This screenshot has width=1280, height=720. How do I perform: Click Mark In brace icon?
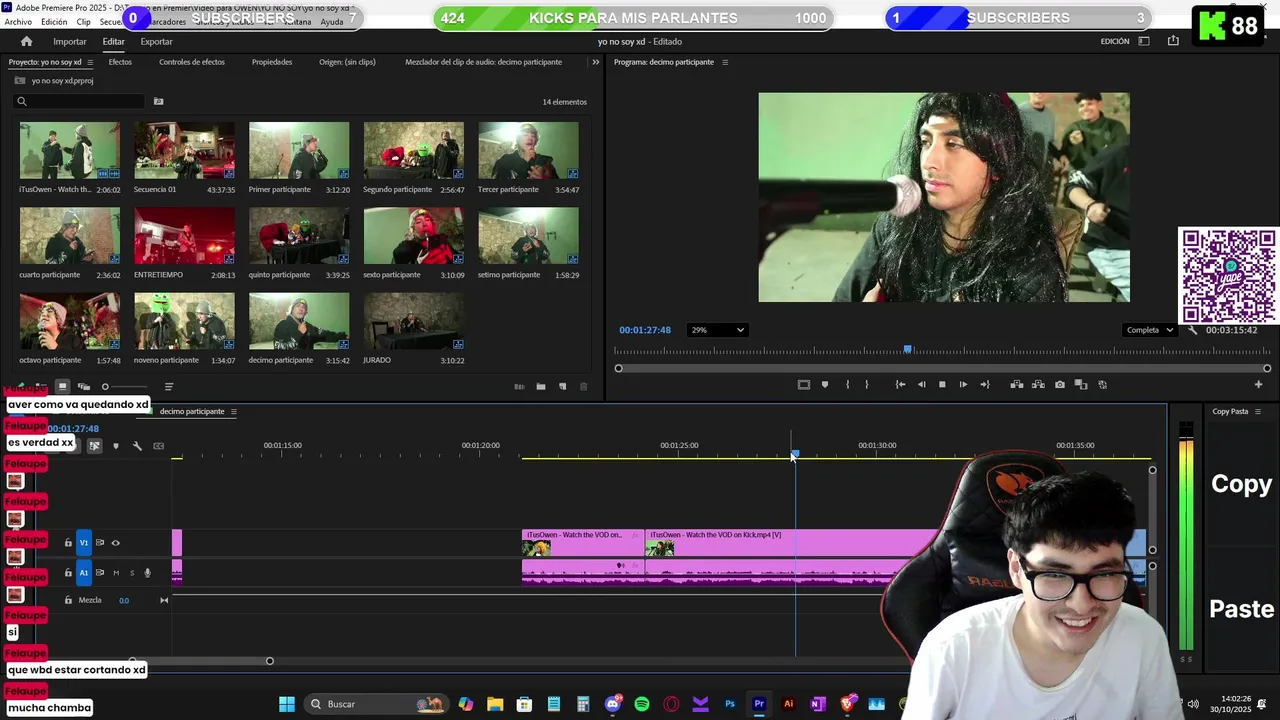point(847,385)
